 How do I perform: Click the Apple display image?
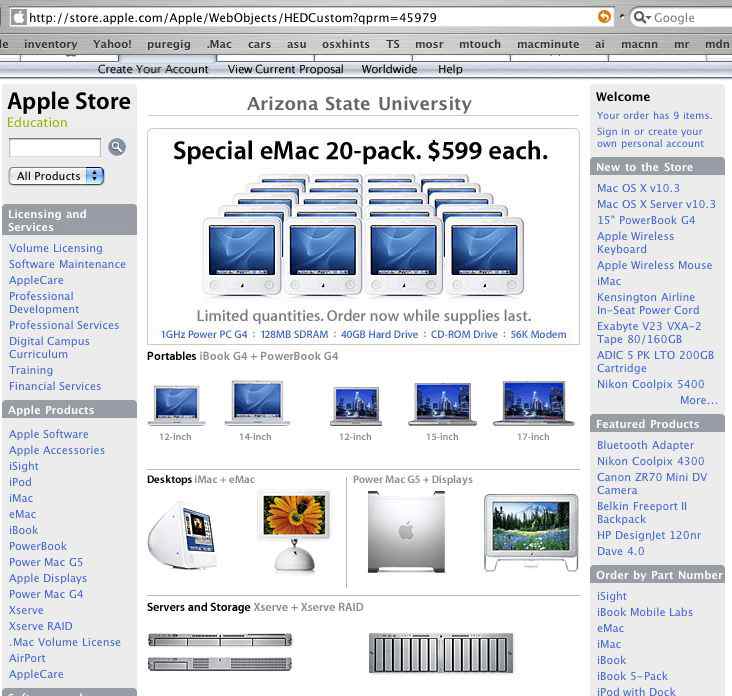(x=531, y=533)
